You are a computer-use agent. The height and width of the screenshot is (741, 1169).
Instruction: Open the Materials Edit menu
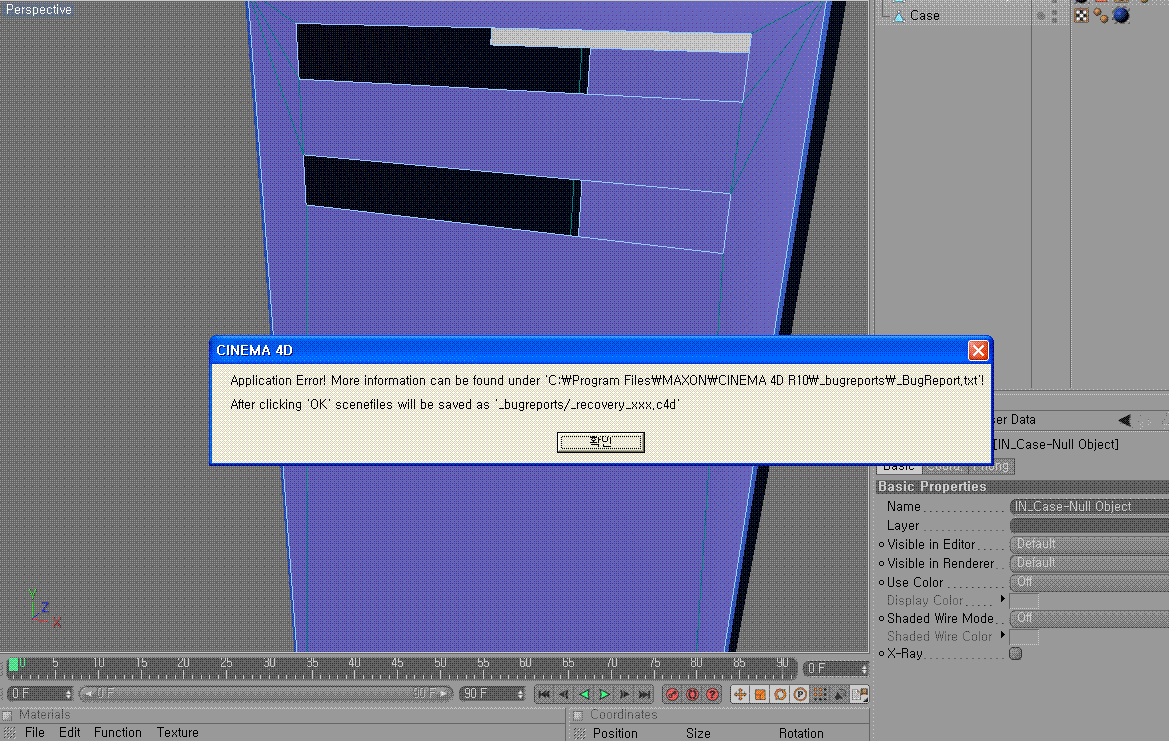click(x=69, y=733)
